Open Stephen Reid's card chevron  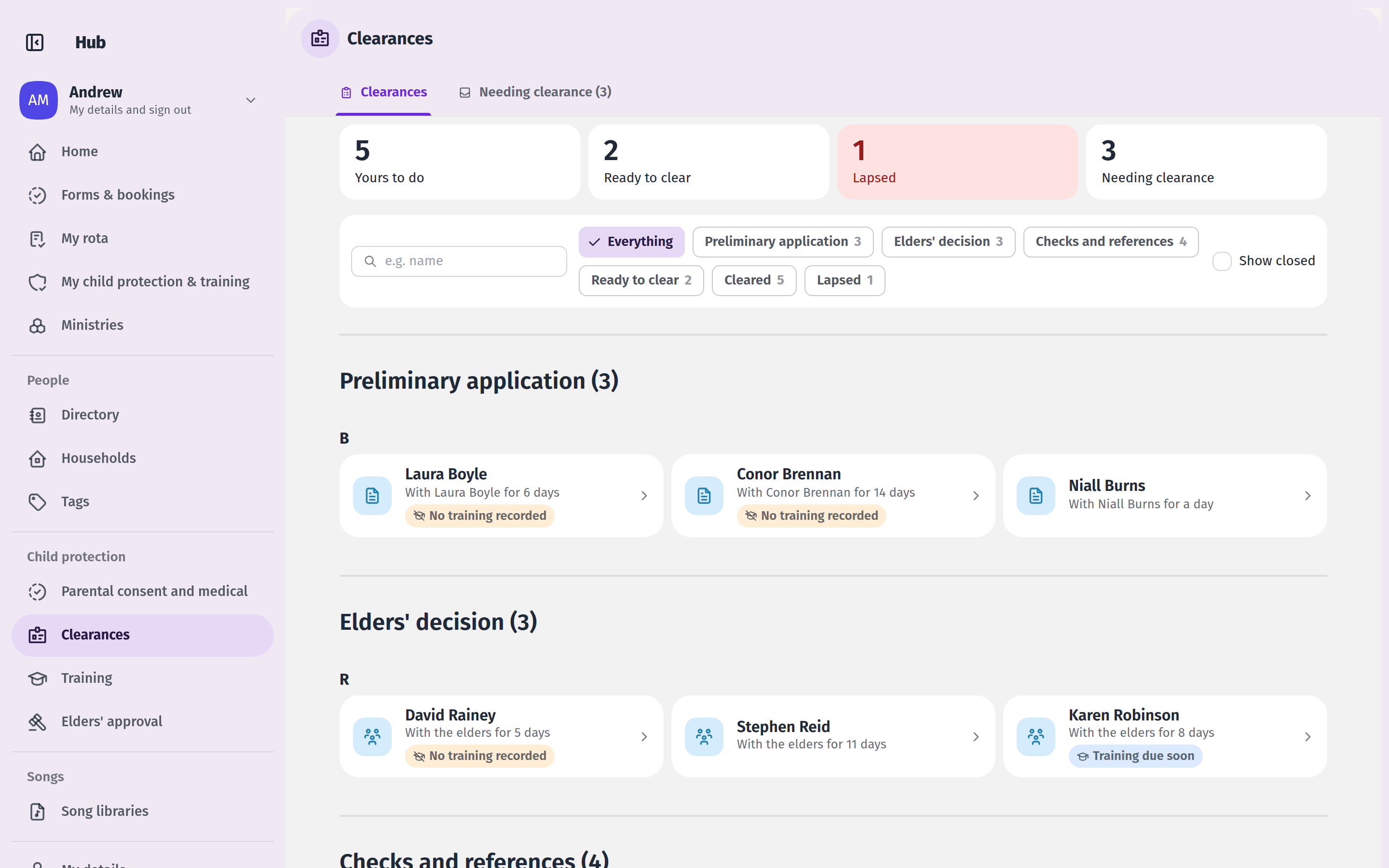pyautogui.click(x=976, y=736)
